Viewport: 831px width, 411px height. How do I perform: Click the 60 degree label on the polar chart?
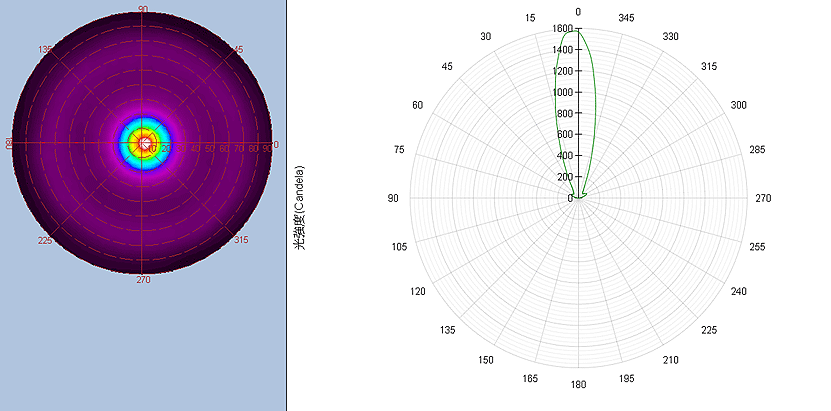[x=417, y=105]
